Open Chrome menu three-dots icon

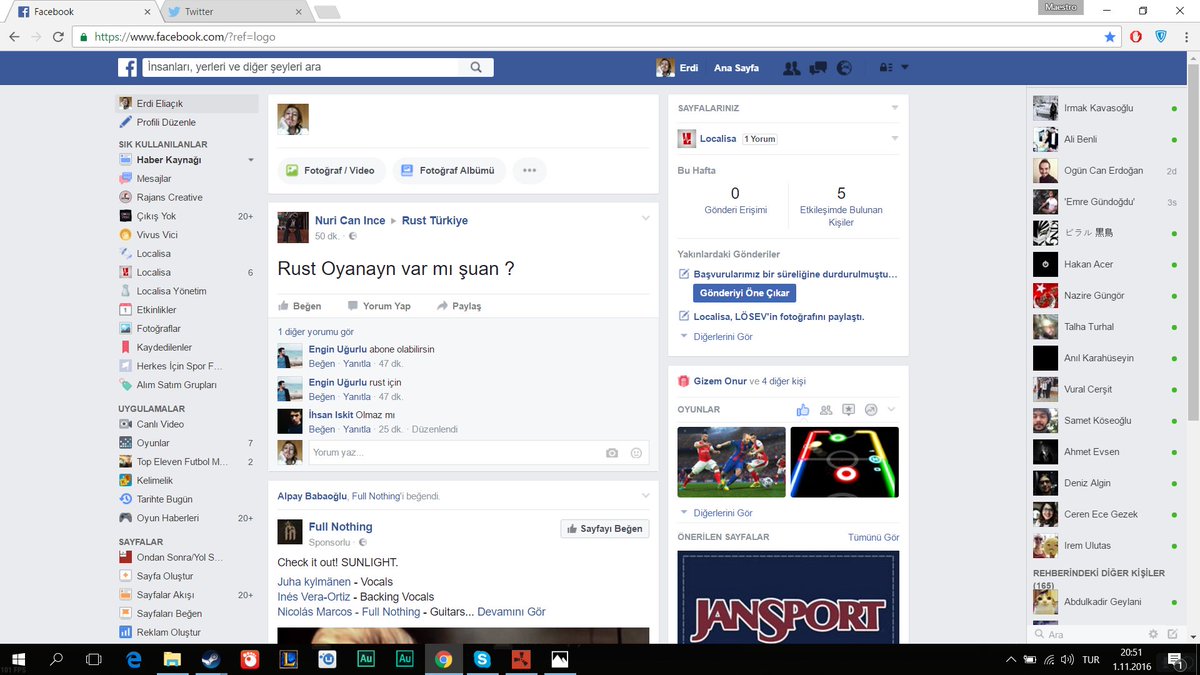[x=1185, y=36]
